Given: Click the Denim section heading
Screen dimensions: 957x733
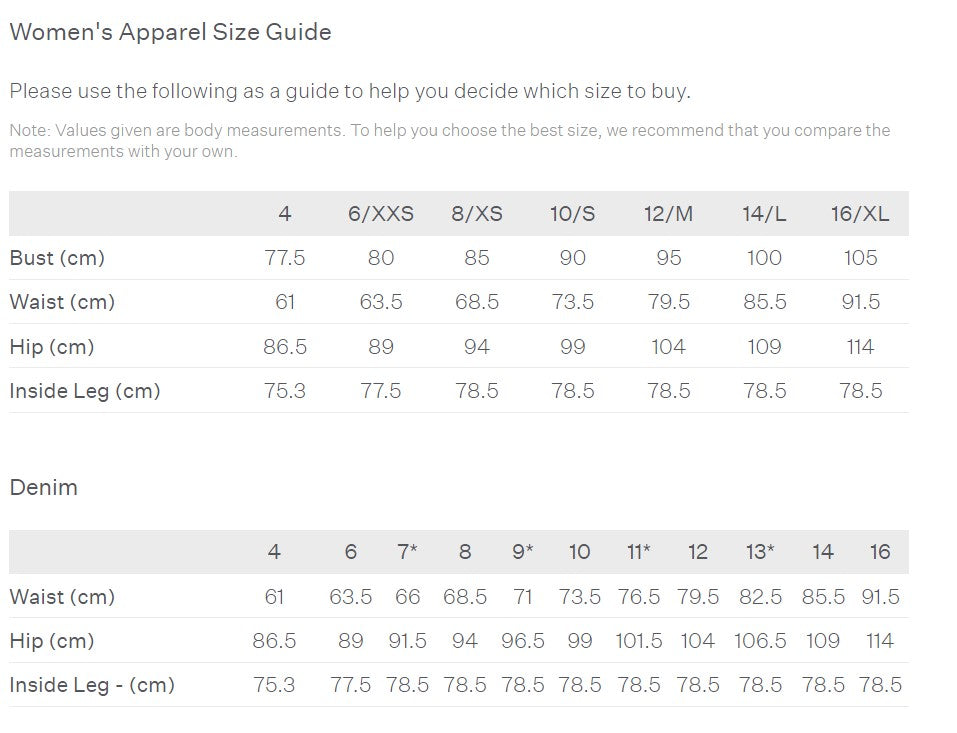Looking at the screenshot, I should 43,487.
